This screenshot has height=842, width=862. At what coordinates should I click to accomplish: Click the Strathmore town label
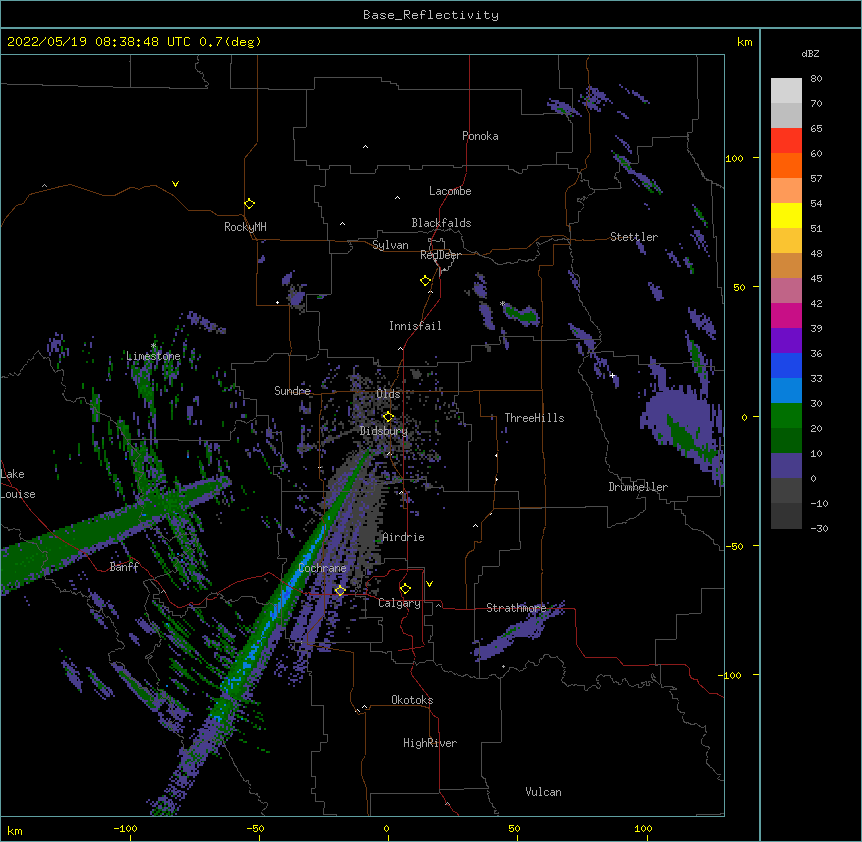point(516,608)
